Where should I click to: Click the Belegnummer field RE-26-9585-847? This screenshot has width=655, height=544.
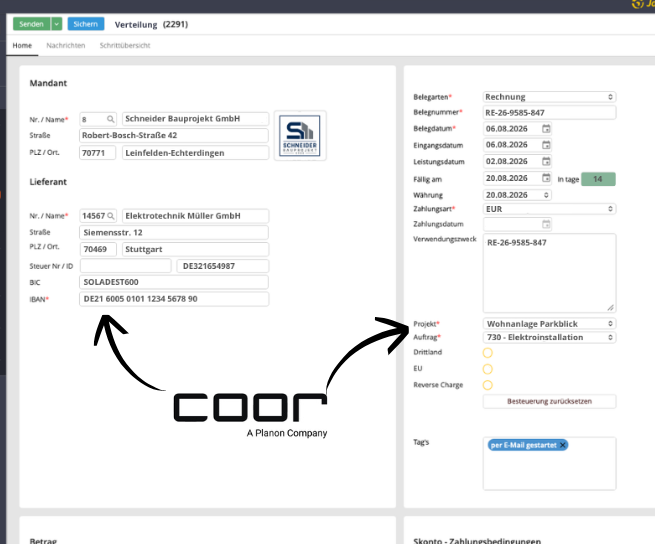pyautogui.click(x=549, y=112)
